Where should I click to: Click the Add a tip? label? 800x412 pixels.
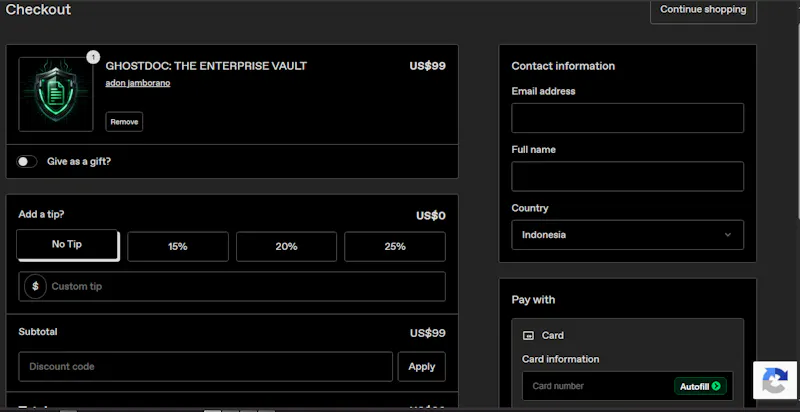(x=41, y=214)
